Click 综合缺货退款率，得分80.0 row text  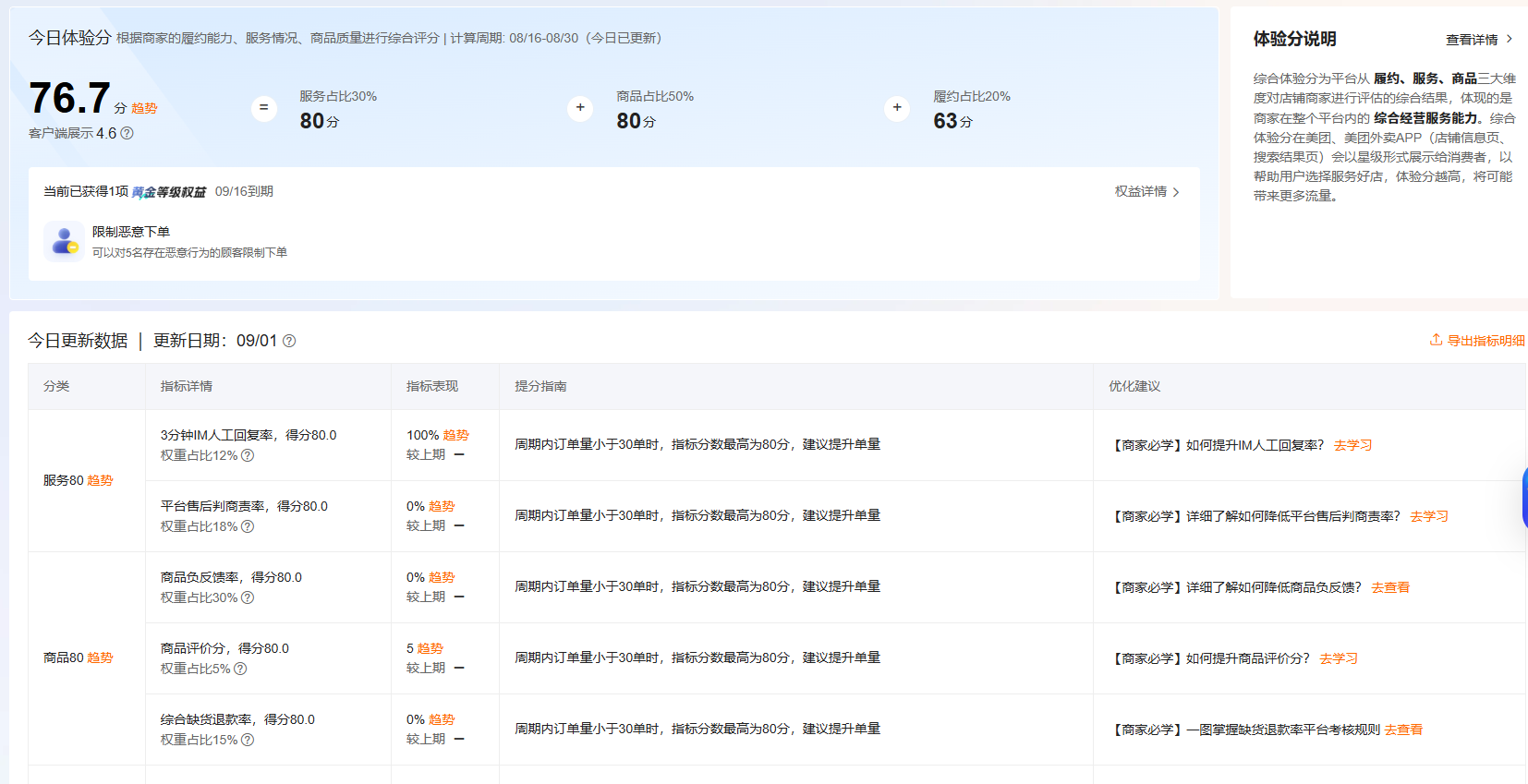[x=237, y=719]
